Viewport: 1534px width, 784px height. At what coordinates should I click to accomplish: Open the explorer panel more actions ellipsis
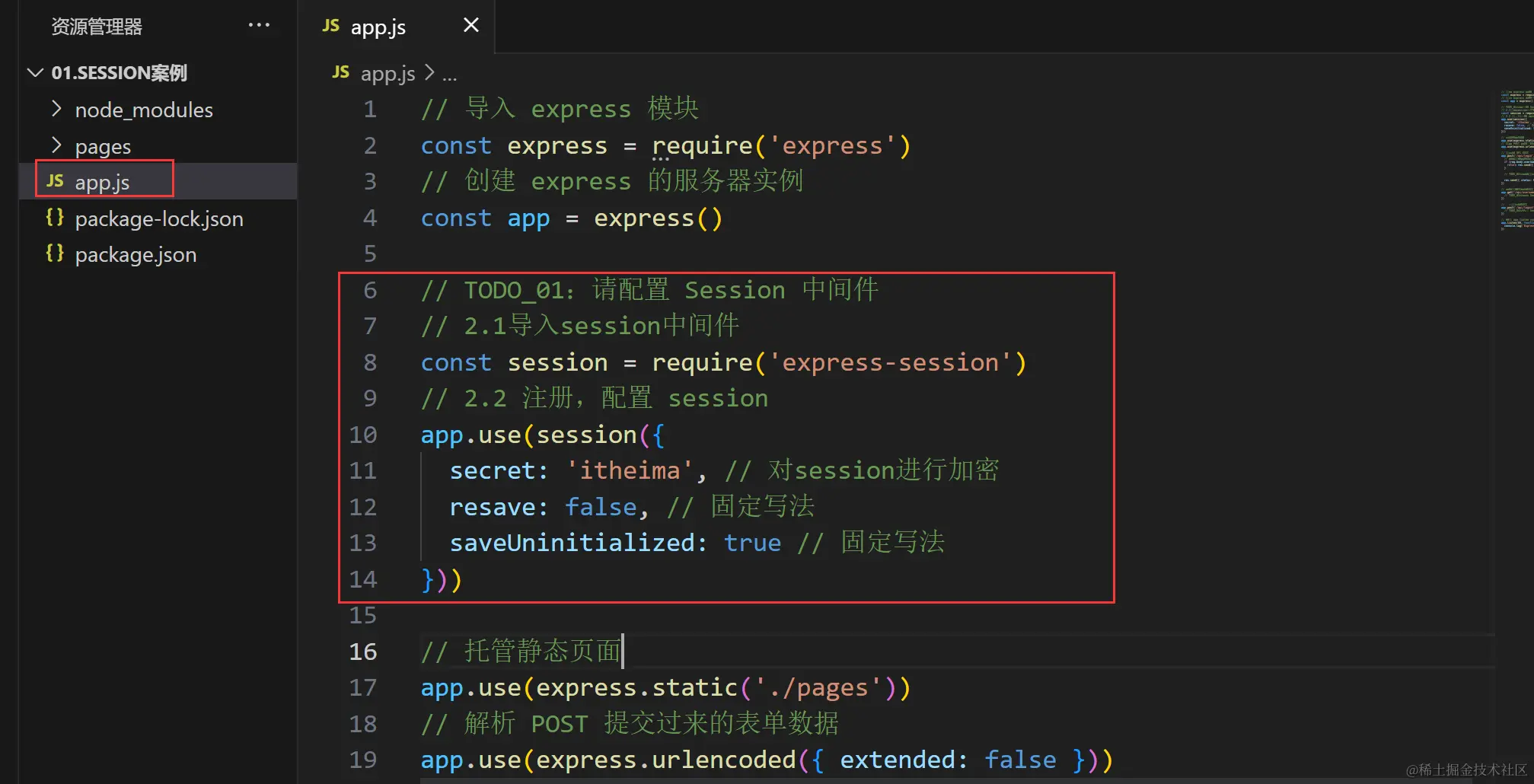click(259, 25)
